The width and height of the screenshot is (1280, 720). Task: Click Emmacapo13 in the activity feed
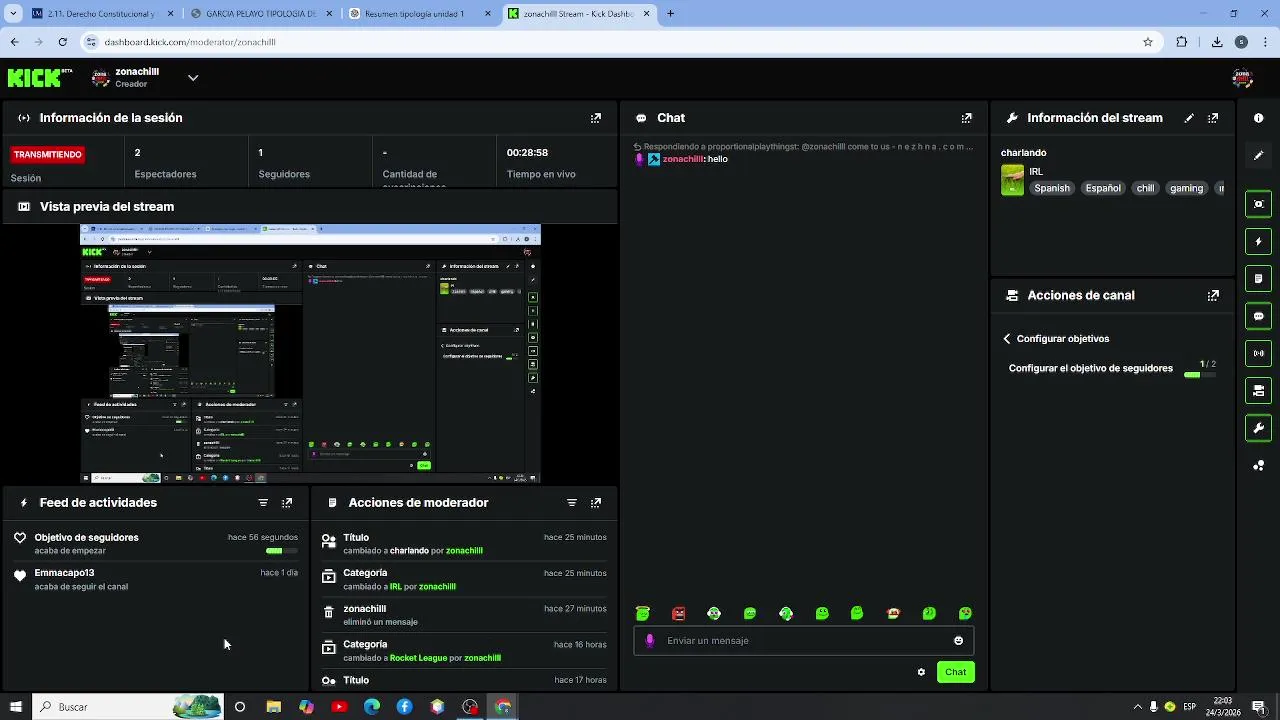click(64, 573)
